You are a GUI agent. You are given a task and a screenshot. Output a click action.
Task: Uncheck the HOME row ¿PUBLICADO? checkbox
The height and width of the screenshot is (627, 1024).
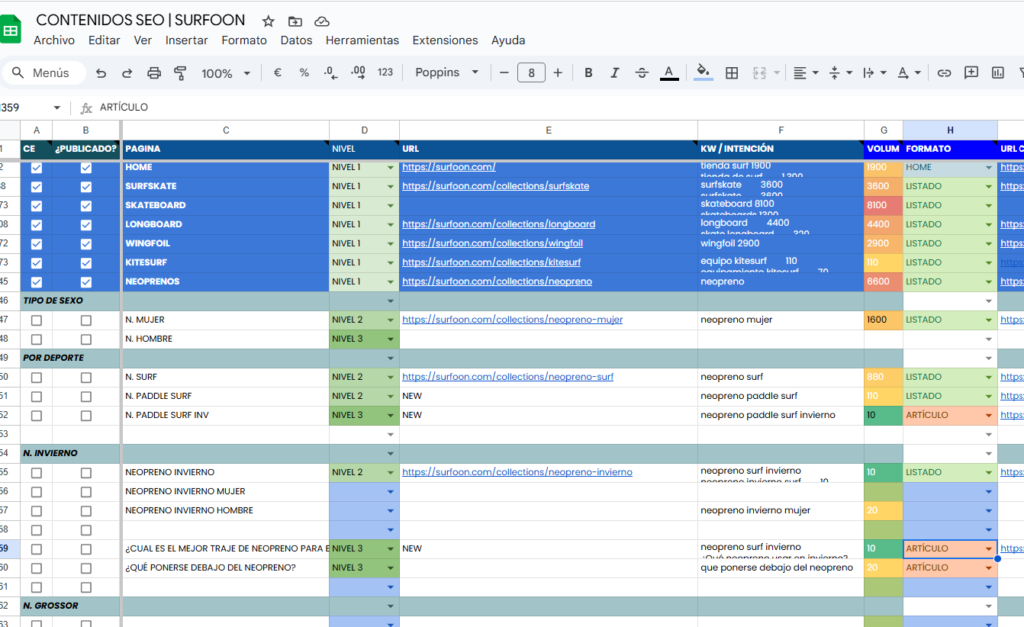point(86,168)
